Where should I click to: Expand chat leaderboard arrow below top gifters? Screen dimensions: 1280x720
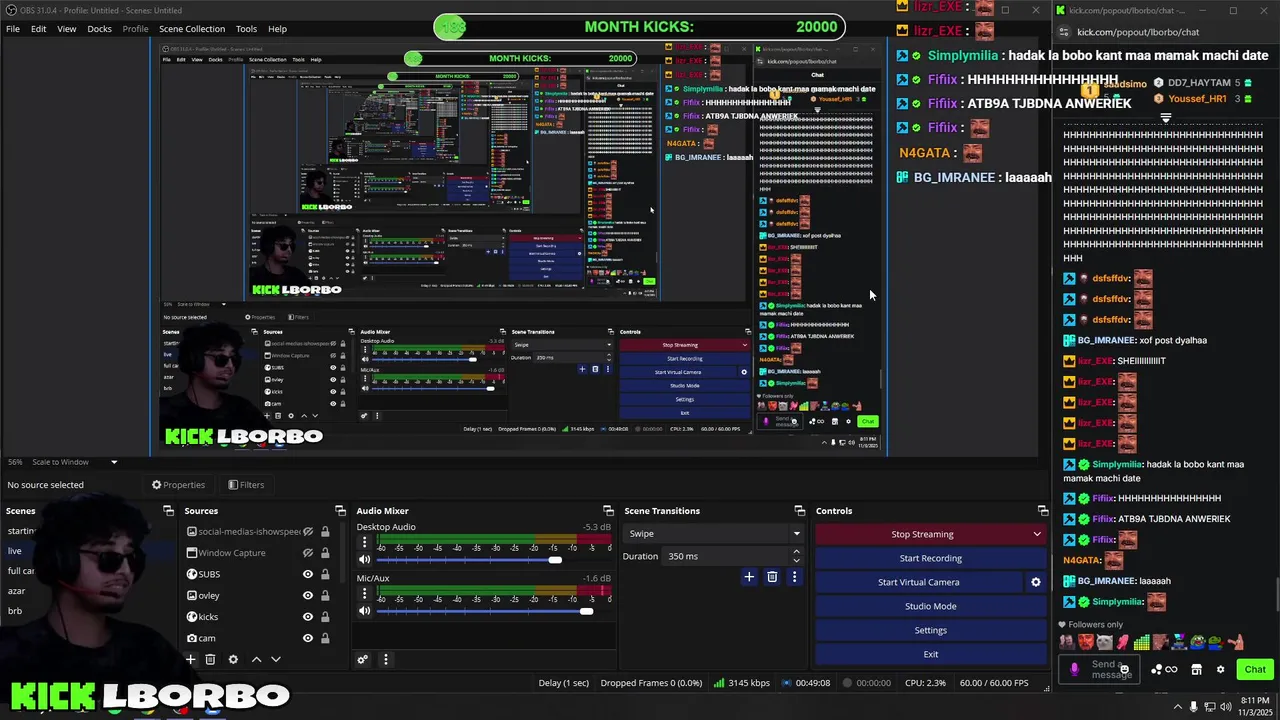(x=1166, y=117)
